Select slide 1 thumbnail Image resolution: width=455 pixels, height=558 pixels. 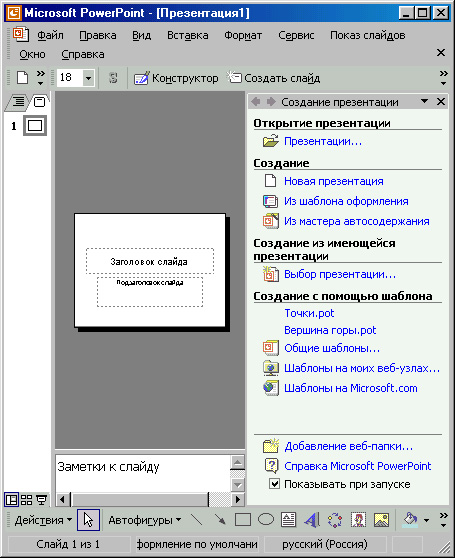[x=35, y=126]
